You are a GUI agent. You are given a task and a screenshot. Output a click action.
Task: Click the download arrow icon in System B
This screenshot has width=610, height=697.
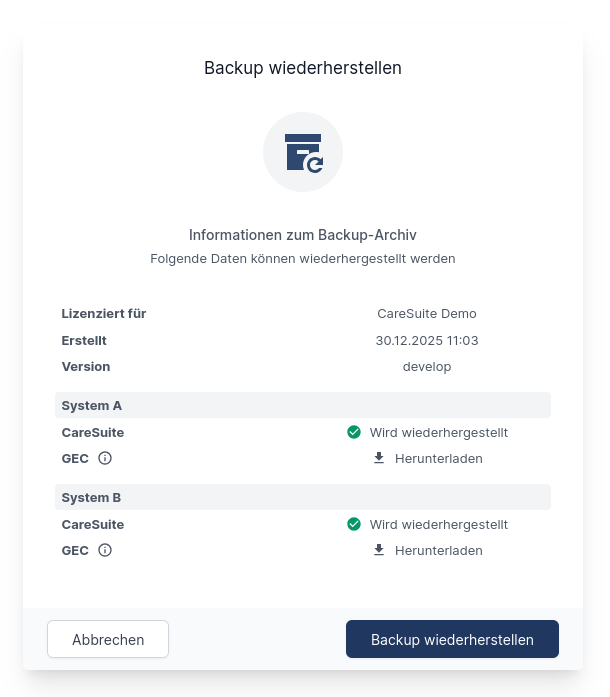[379, 550]
